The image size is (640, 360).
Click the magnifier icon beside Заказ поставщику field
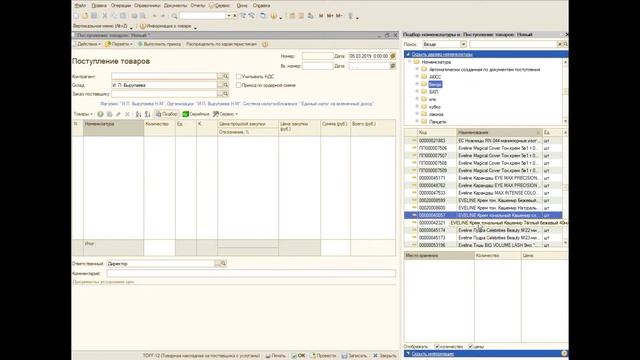pyautogui.click(x=226, y=94)
